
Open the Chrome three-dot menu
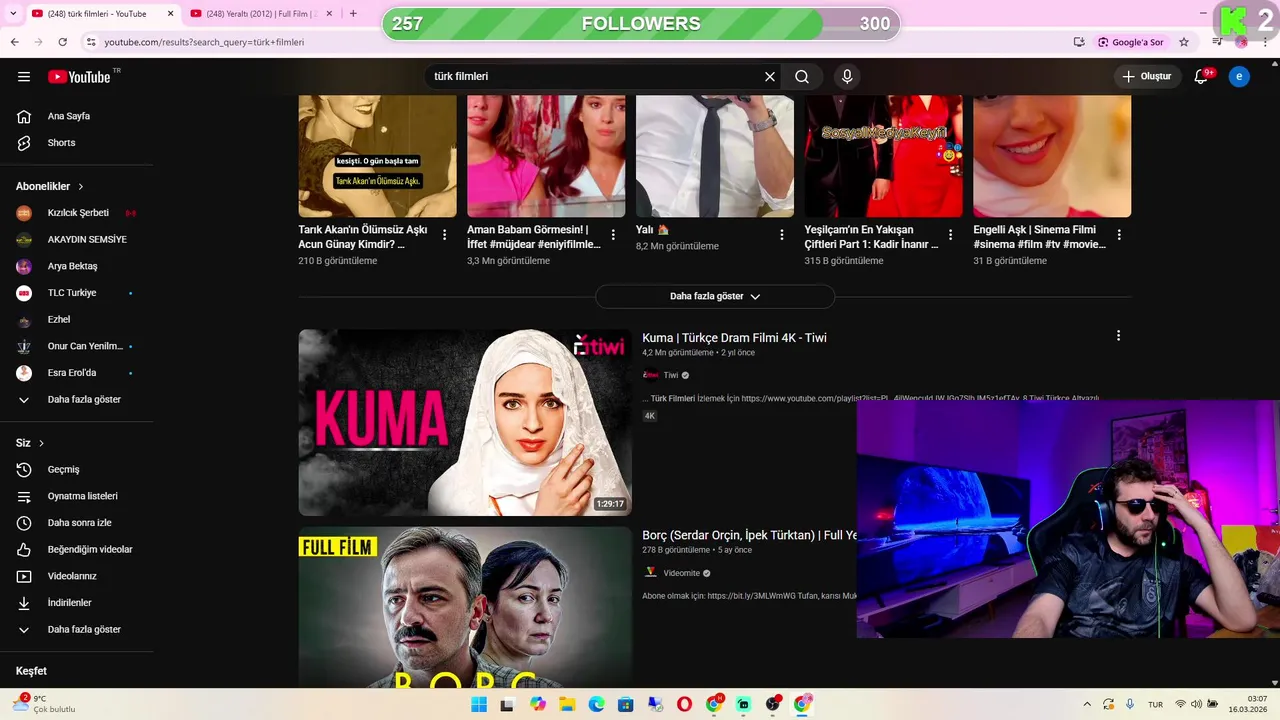click(x=1265, y=42)
